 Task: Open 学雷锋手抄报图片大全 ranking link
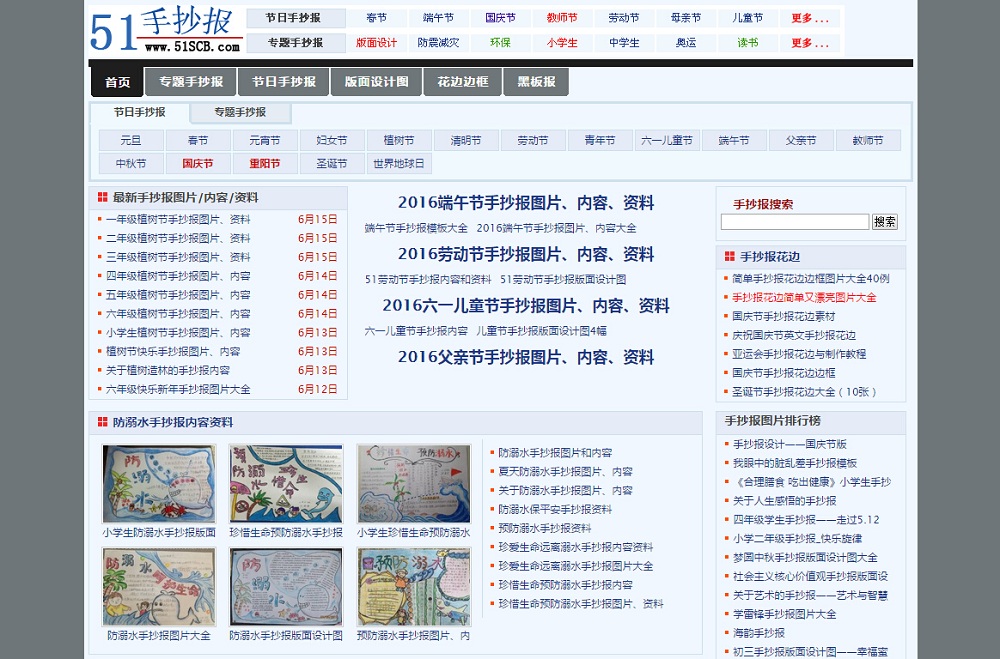pos(784,614)
